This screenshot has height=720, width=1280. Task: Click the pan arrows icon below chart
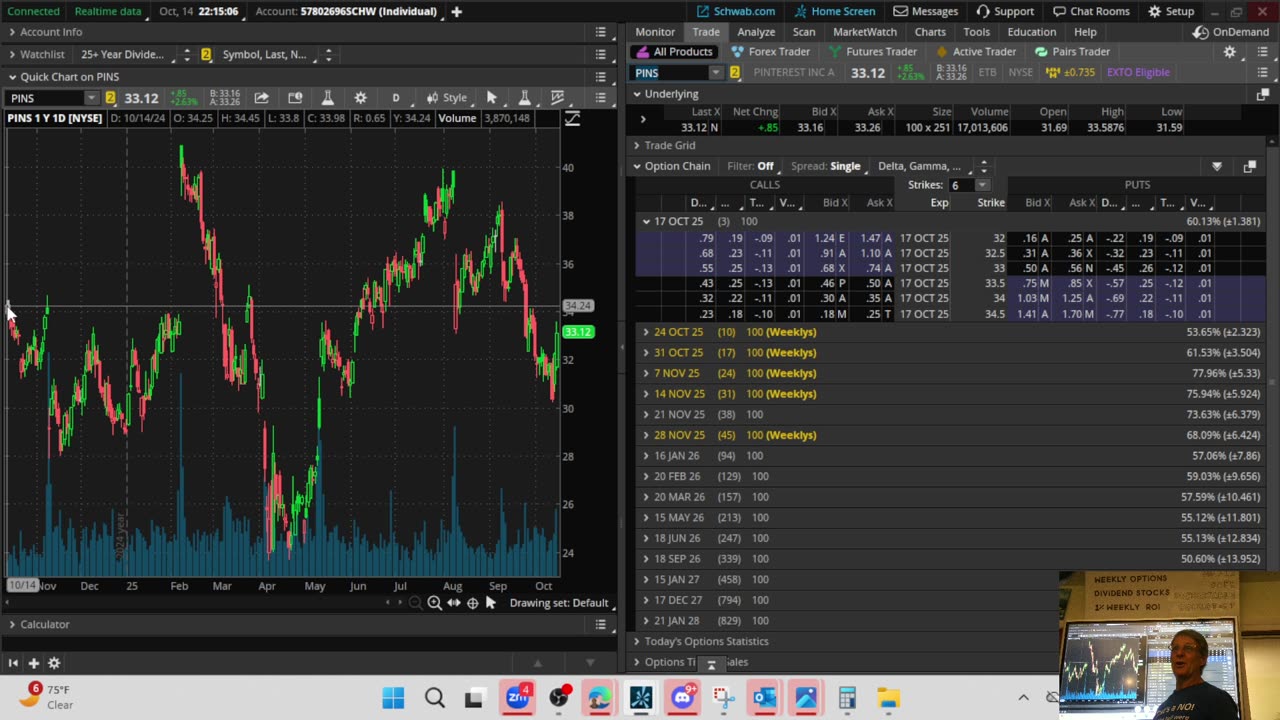point(453,602)
